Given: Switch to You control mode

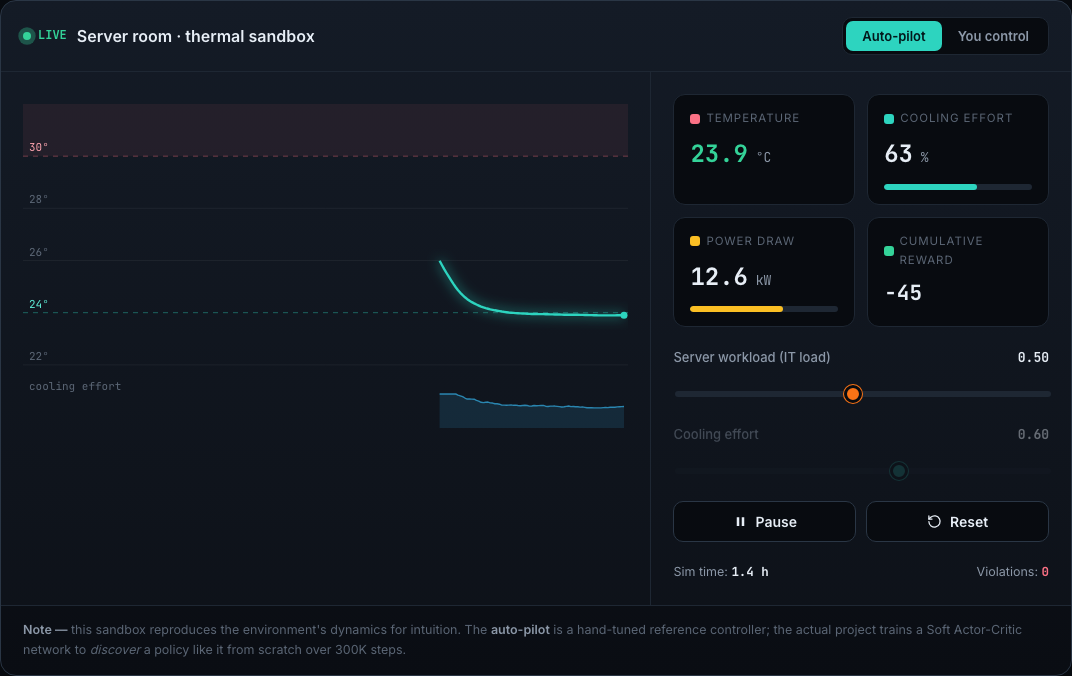Looking at the screenshot, I should click(x=993, y=36).
